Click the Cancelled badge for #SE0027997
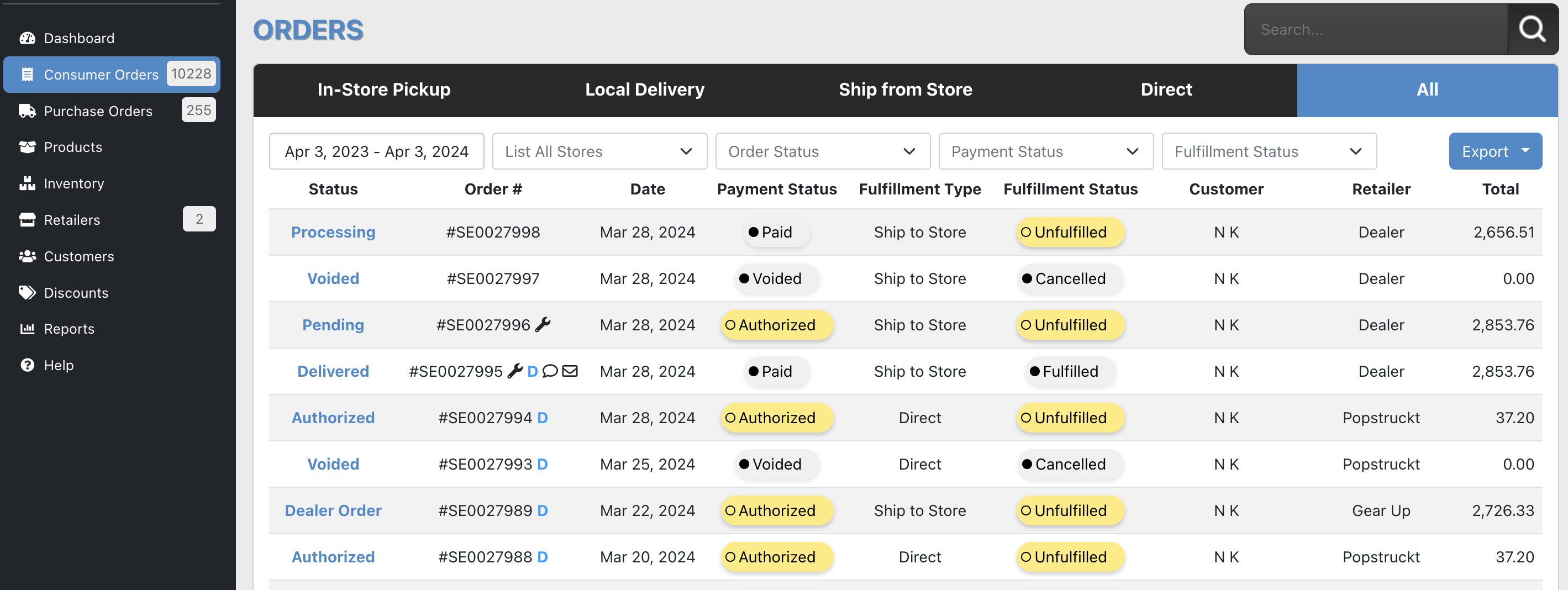 (x=1070, y=278)
